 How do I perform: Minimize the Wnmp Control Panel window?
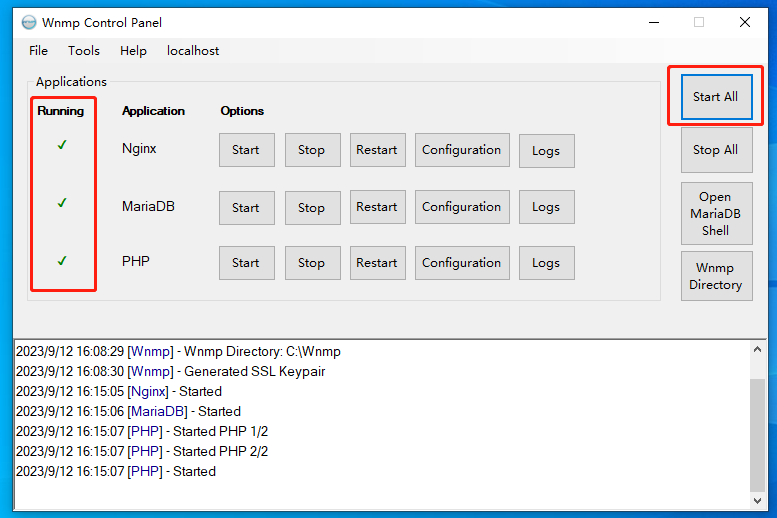(x=654, y=22)
